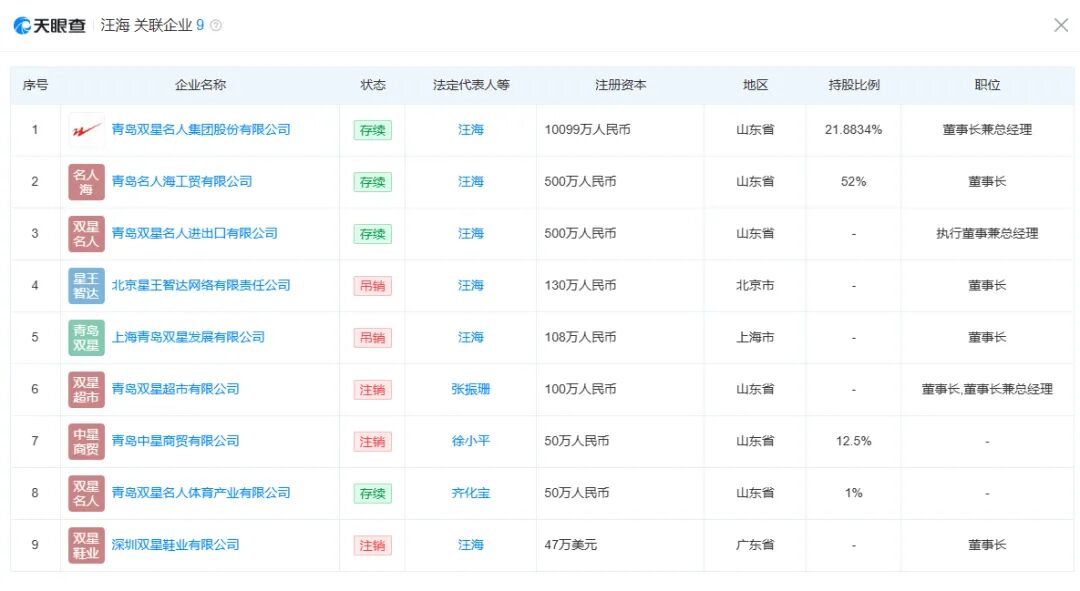The height and width of the screenshot is (591, 1080).
Task: Click the 双星名人 logo in row 8
Action: [x=86, y=493]
